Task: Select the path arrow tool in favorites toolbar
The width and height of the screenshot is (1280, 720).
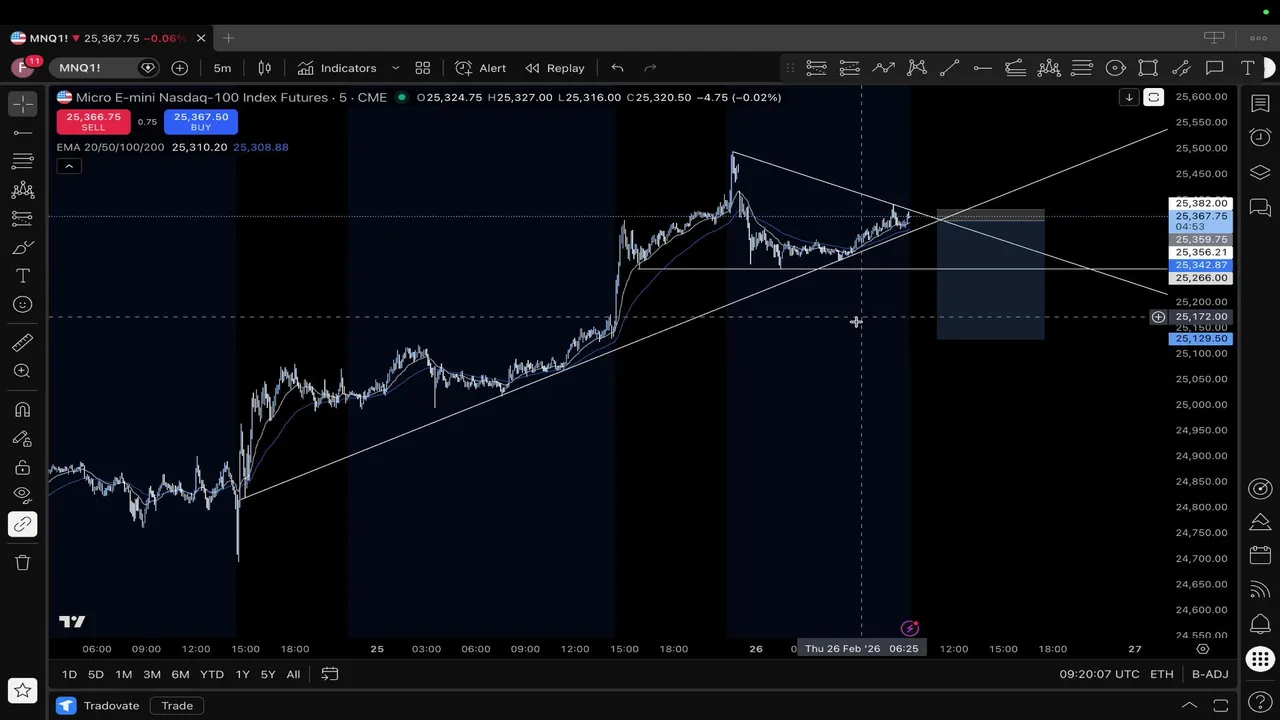Action: coord(883,68)
